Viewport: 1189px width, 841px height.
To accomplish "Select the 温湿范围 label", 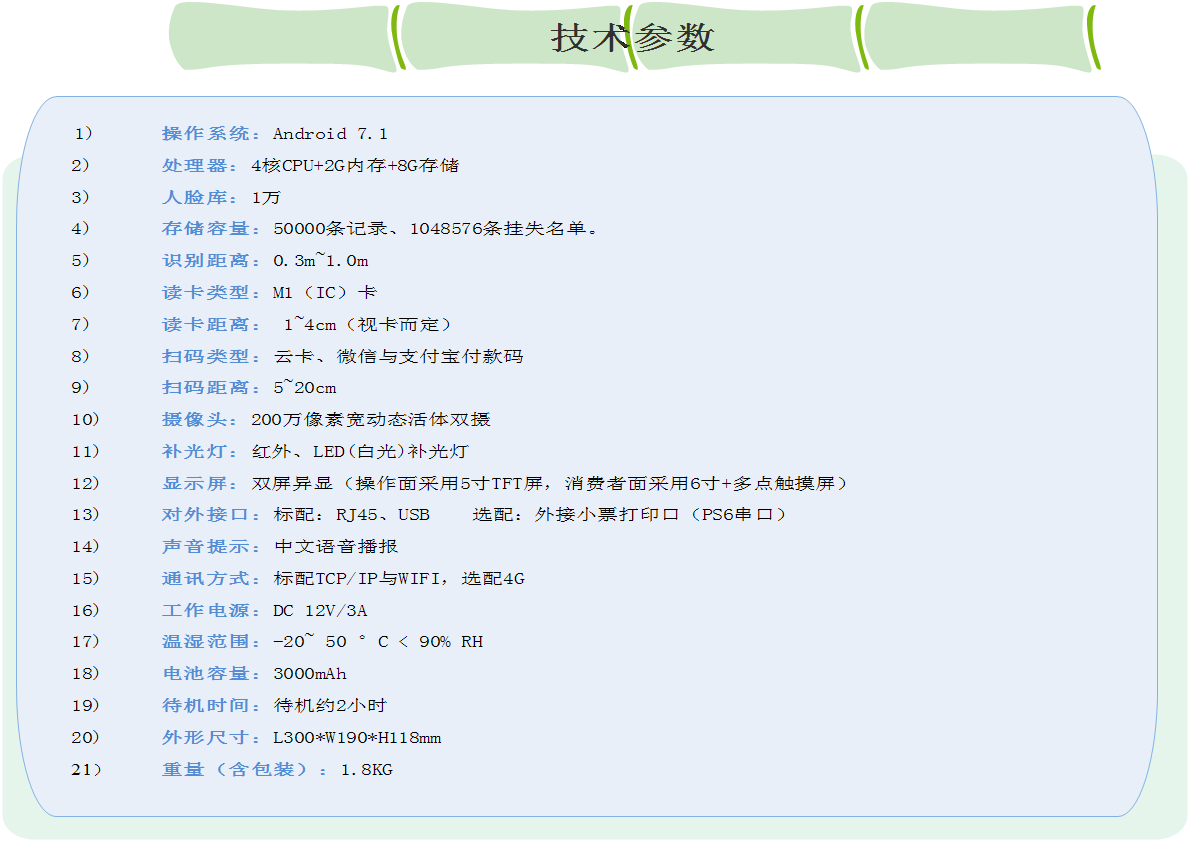I will coord(205,642).
